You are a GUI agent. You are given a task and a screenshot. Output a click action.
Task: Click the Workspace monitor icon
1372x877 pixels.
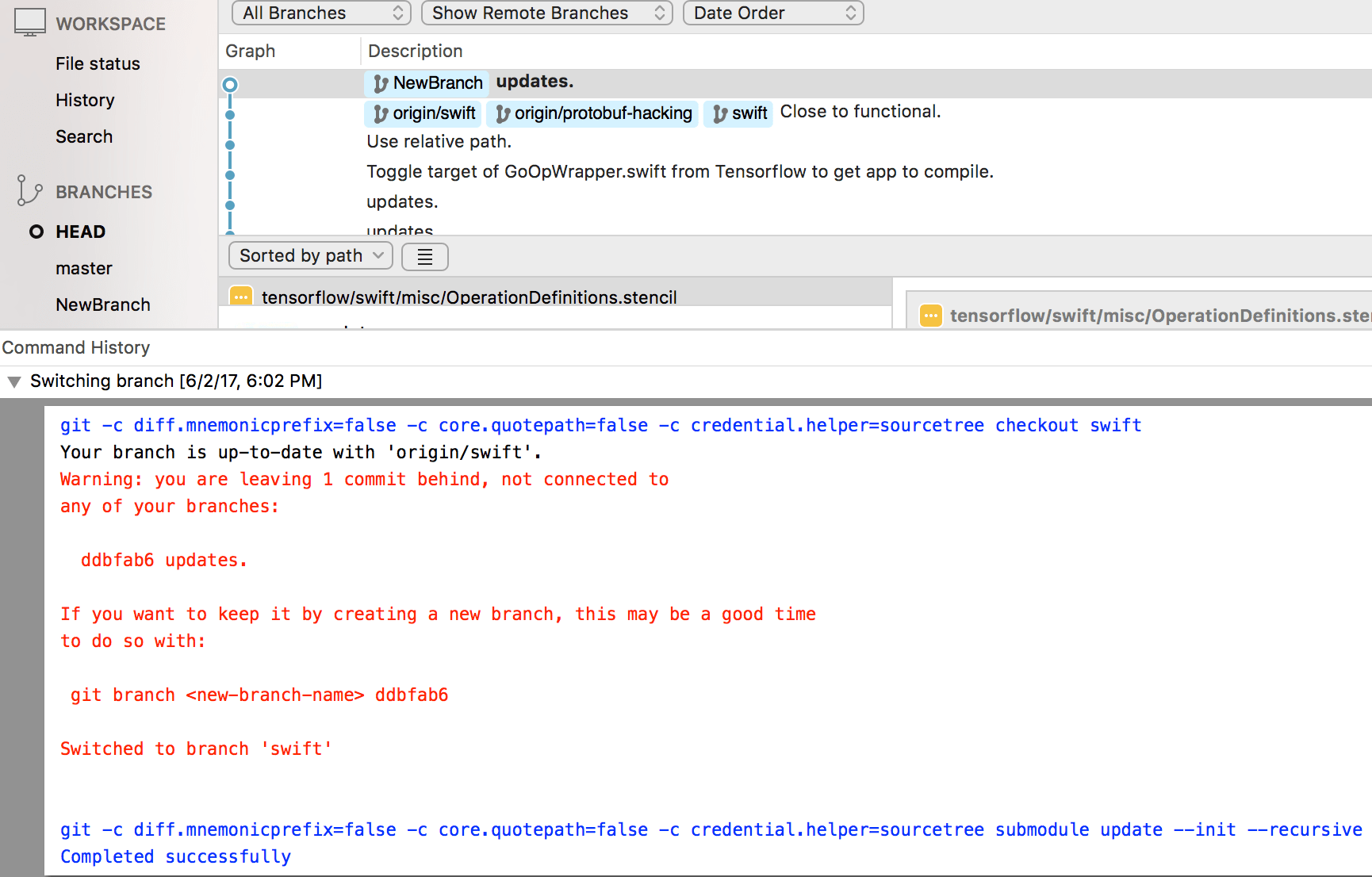click(x=30, y=23)
